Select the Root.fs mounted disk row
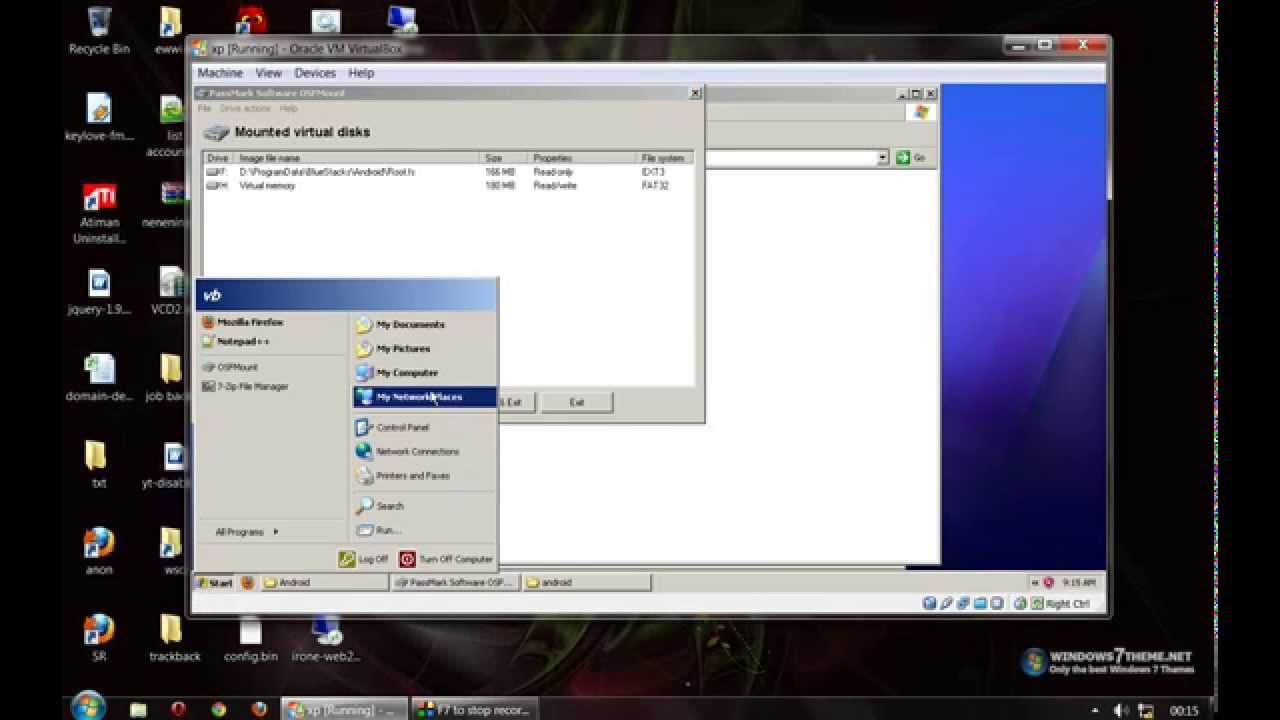 [x=448, y=172]
